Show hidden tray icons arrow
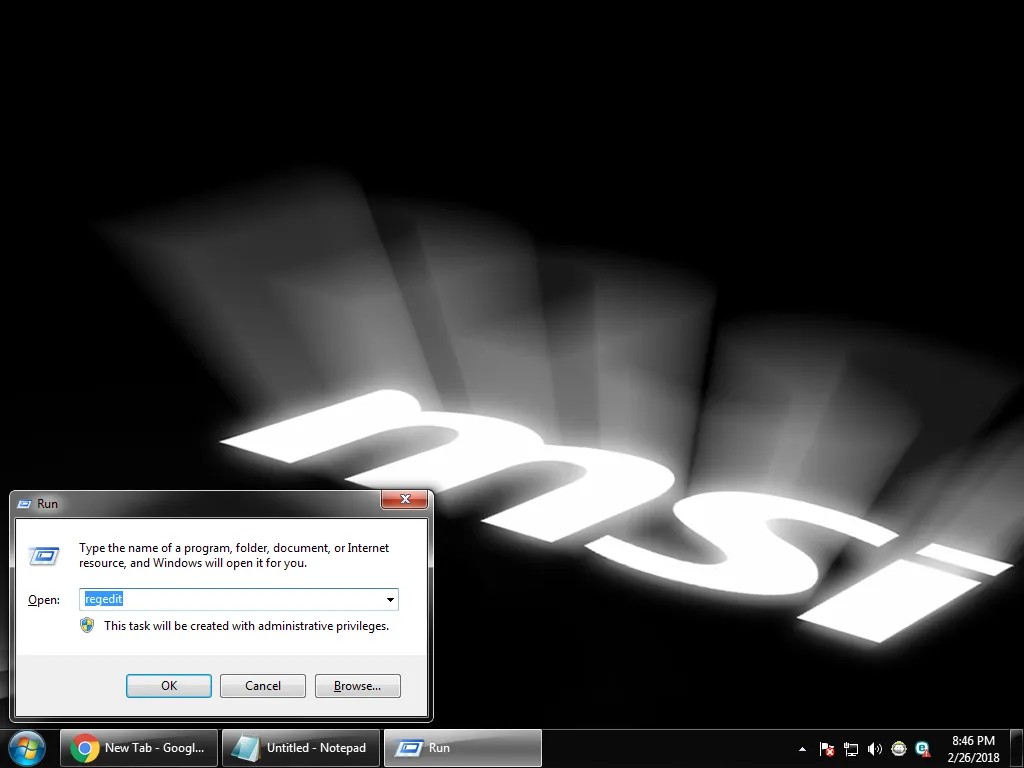The height and width of the screenshot is (768, 1024). 803,749
